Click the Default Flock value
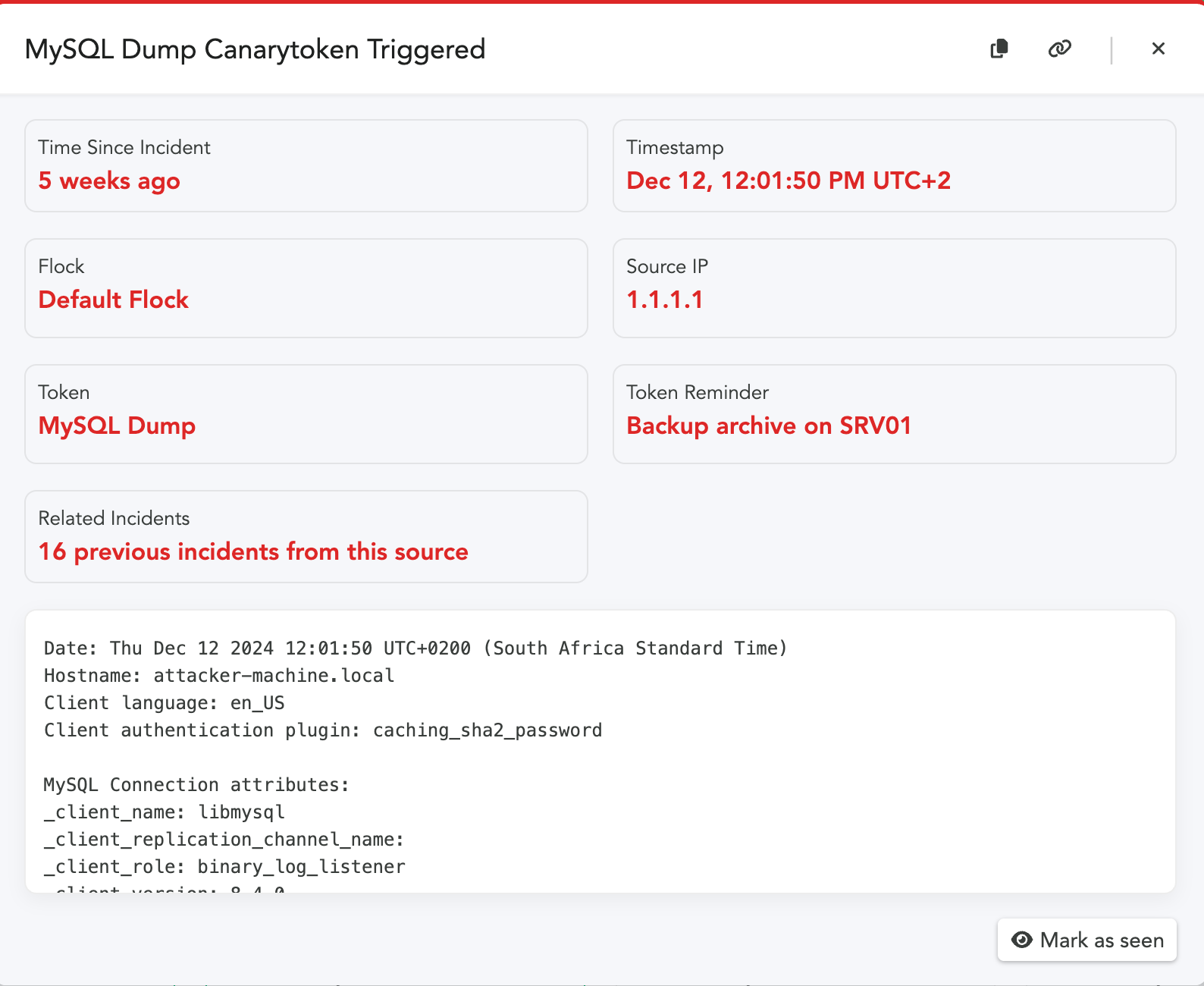 [x=113, y=300]
